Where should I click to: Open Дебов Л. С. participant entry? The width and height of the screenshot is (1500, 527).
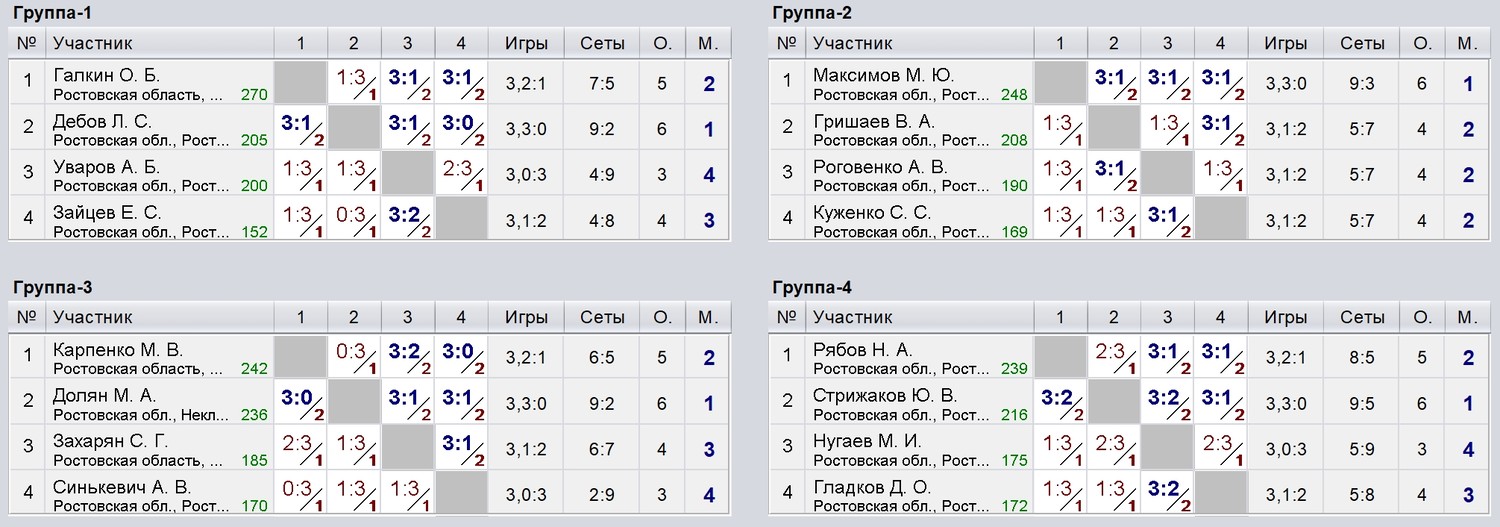pyautogui.click(x=160, y=129)
